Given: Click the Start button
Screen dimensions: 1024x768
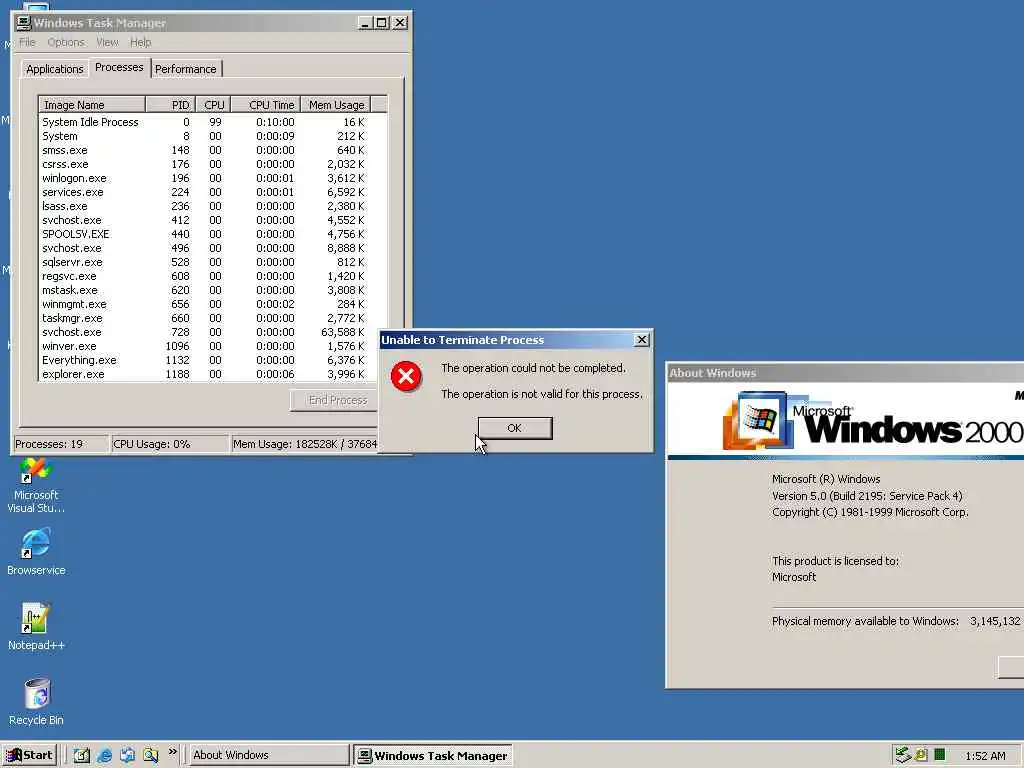Looking at the screenshot, I should click(29, 755).
